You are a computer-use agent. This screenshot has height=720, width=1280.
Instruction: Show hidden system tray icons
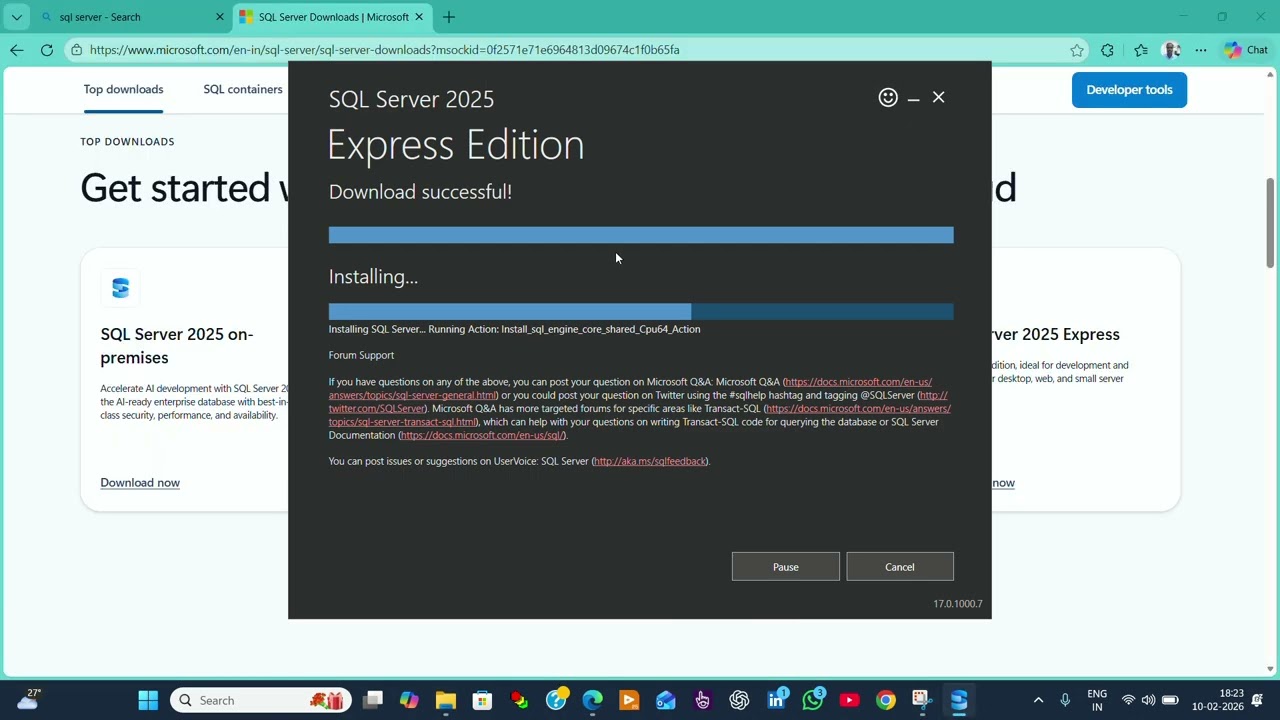[1038, 700]
